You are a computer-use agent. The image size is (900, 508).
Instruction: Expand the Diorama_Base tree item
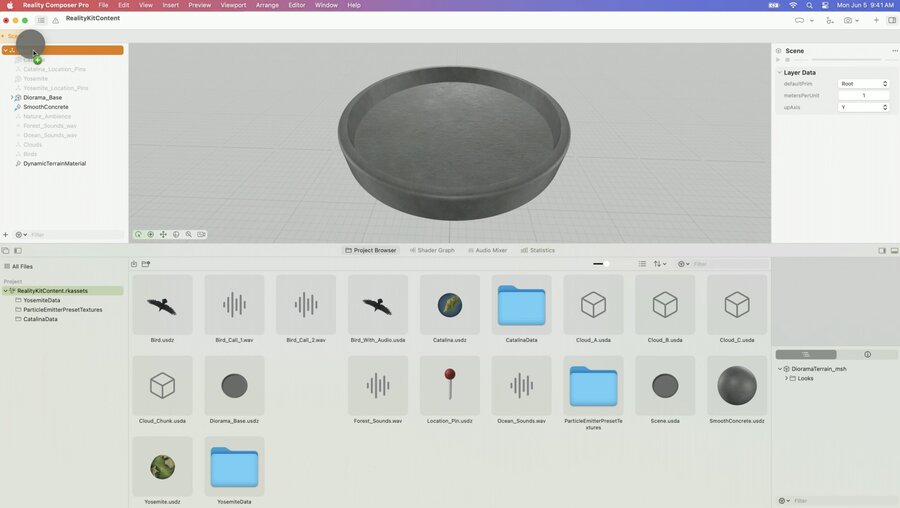pos(12,98)
